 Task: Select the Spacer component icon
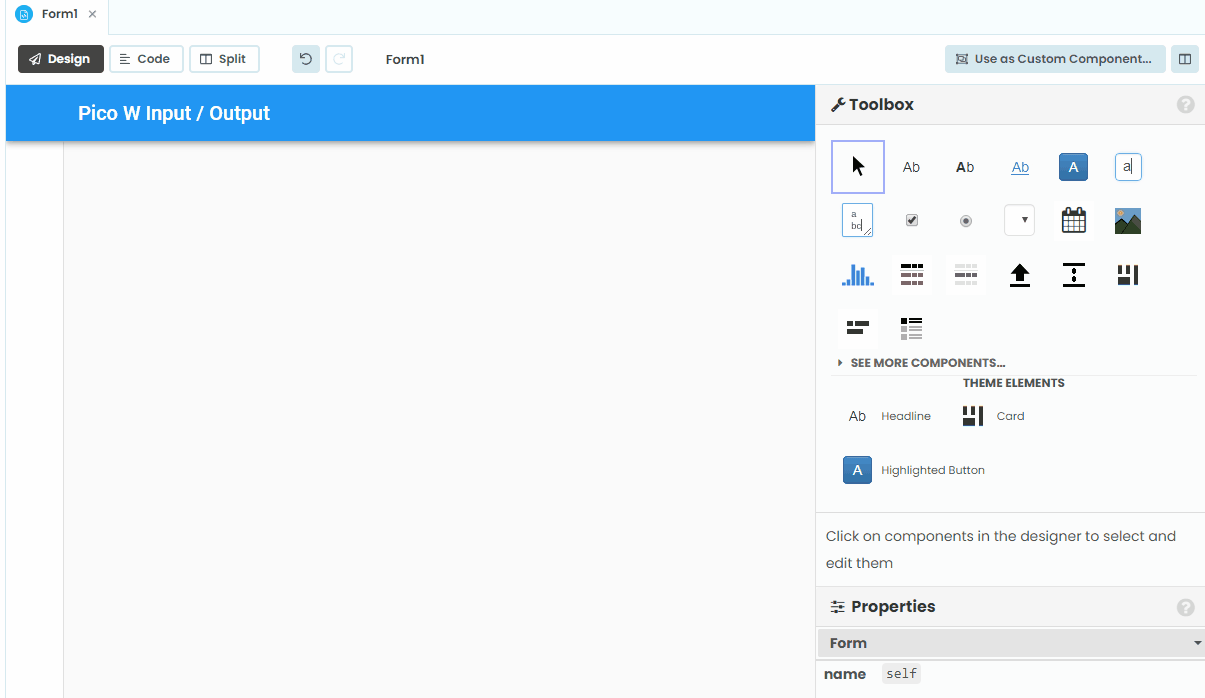(x=1073, y=275)
